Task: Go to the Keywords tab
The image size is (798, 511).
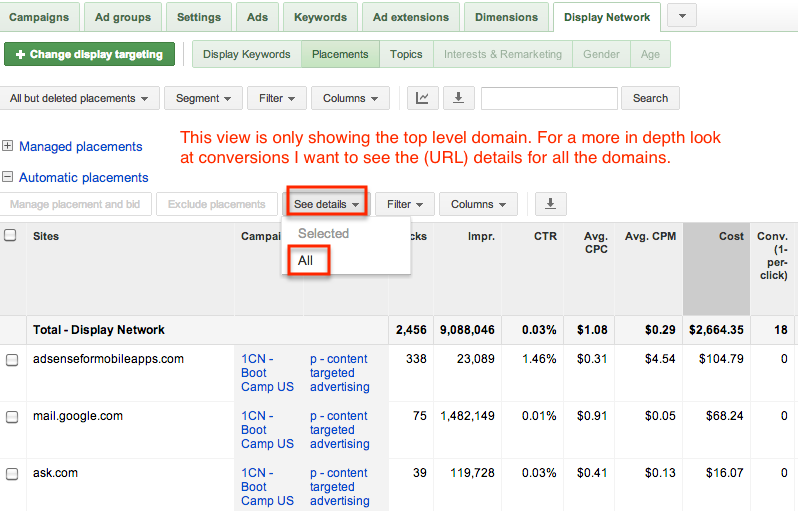Action: coord(320,17)
